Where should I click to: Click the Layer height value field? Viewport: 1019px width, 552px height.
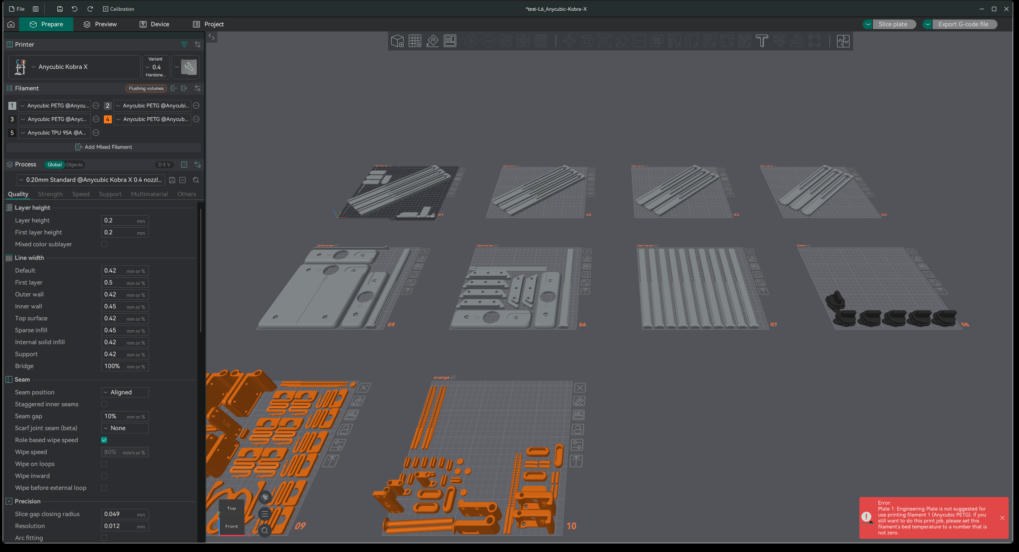tap(125, 220)
